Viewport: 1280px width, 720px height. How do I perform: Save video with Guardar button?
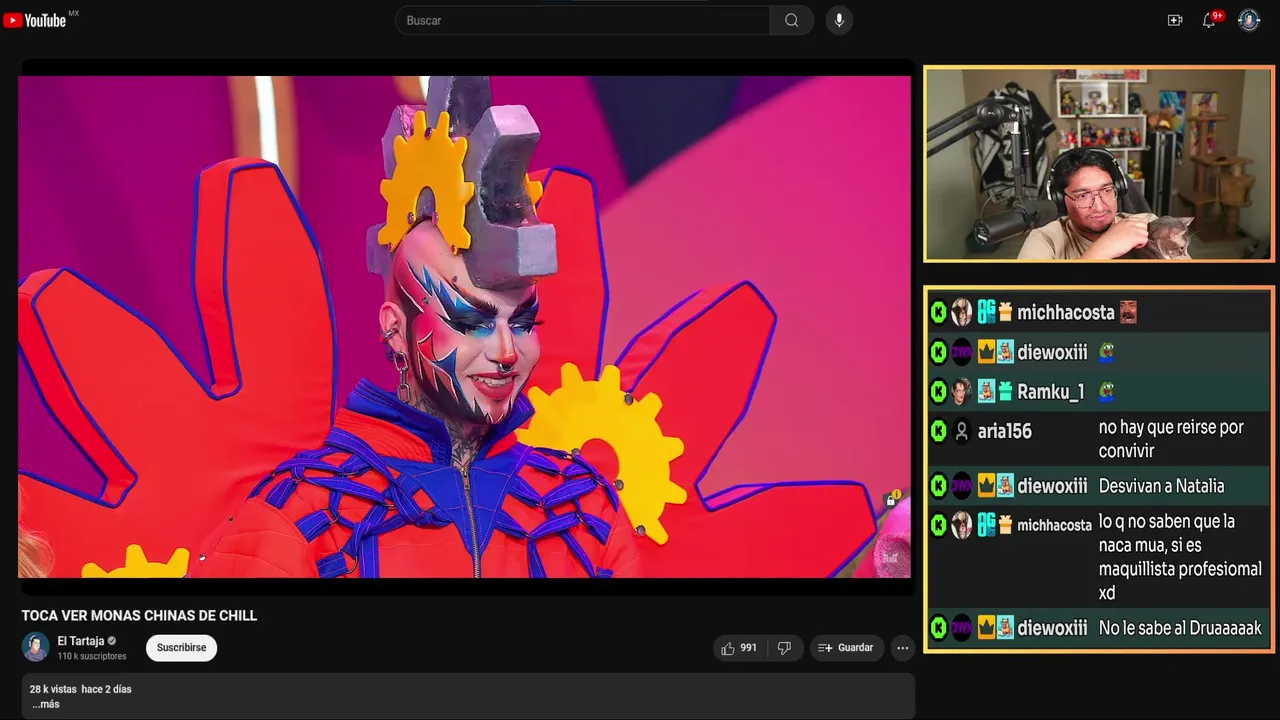click(846, 648)
